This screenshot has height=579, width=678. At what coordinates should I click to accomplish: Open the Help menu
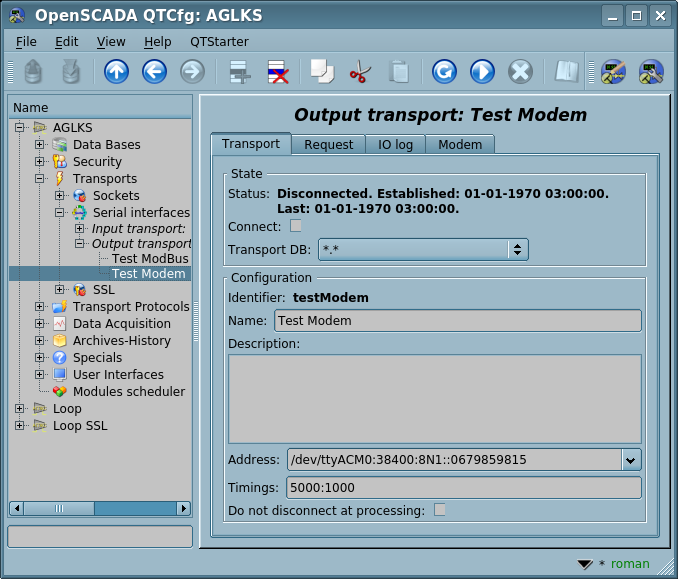pyautogui.click(x=157, y=42)
